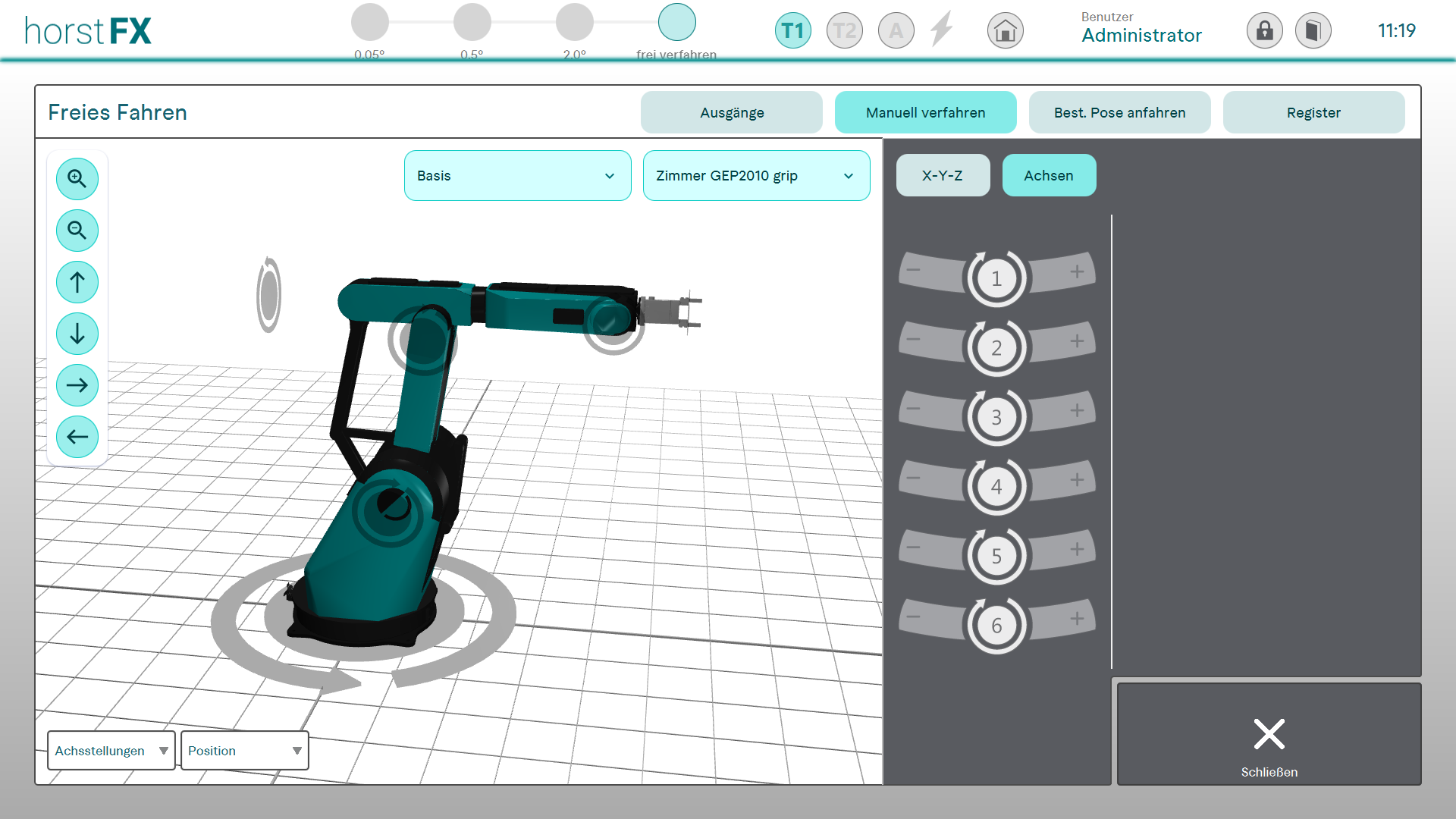Open Best. Pose anfahren section

point(1119,113)
